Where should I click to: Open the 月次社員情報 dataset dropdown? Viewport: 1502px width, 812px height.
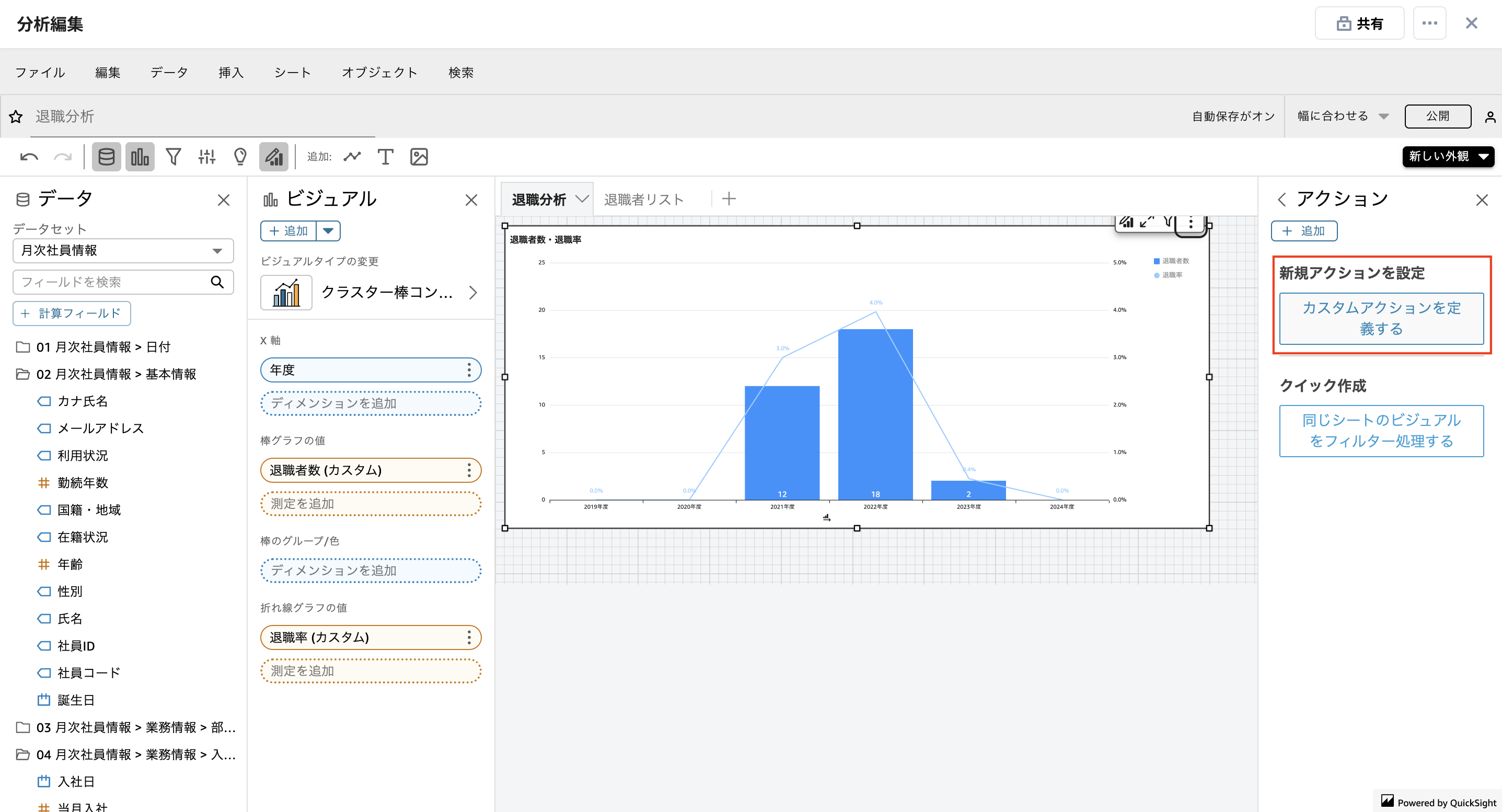point(123,251)
